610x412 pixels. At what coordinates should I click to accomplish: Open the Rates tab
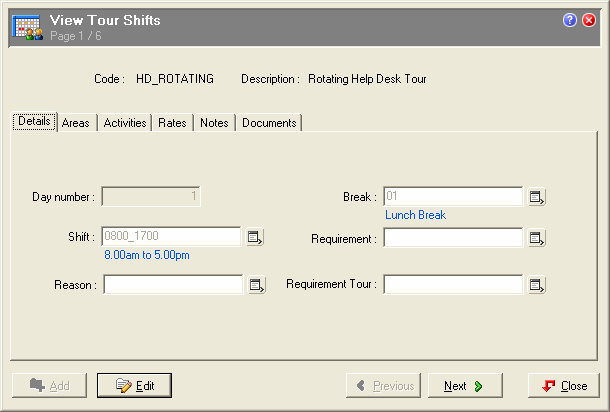click(172, 123)
